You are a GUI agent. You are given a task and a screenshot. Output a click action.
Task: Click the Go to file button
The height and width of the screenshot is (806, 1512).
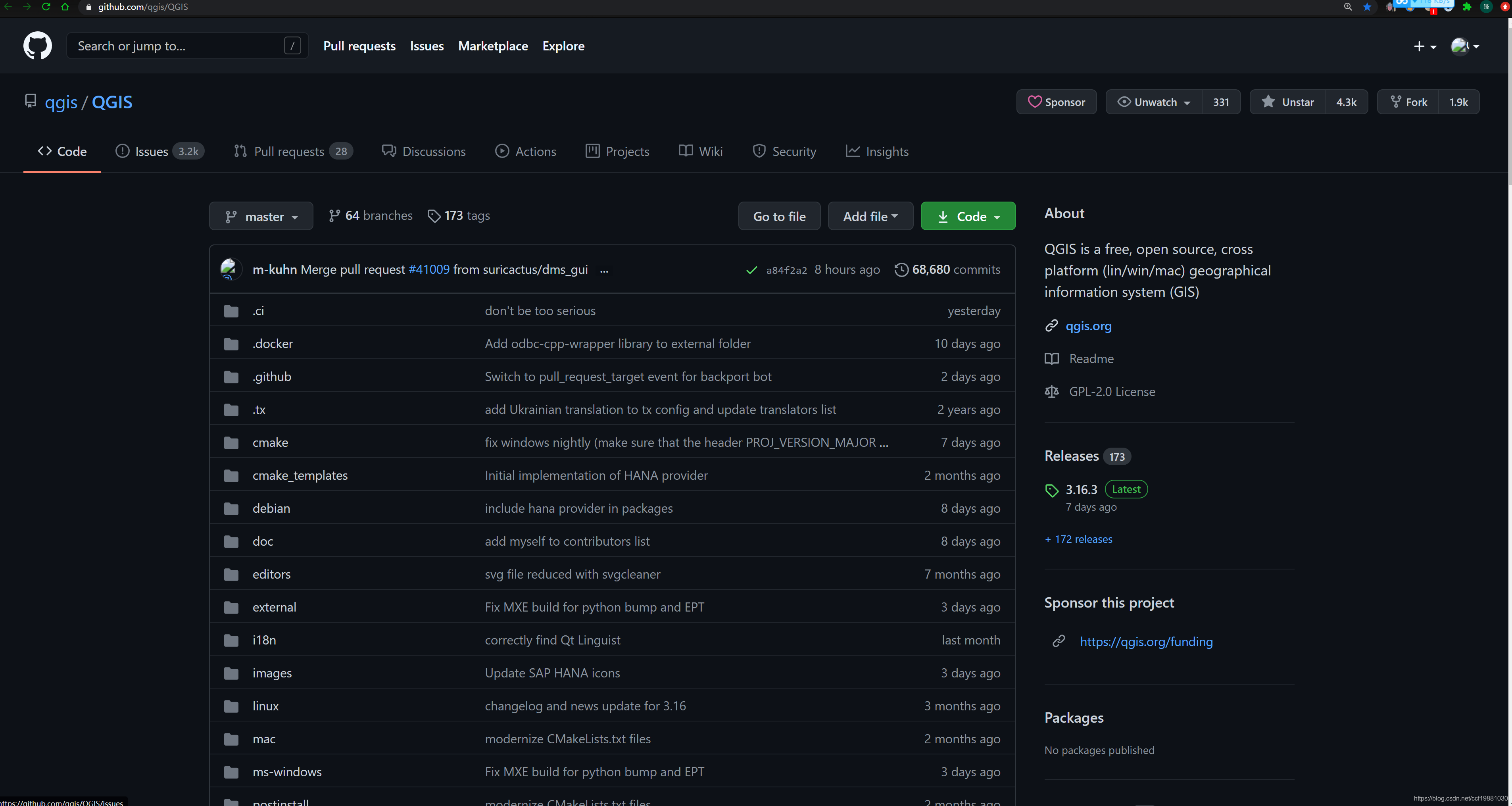[779, 217]
